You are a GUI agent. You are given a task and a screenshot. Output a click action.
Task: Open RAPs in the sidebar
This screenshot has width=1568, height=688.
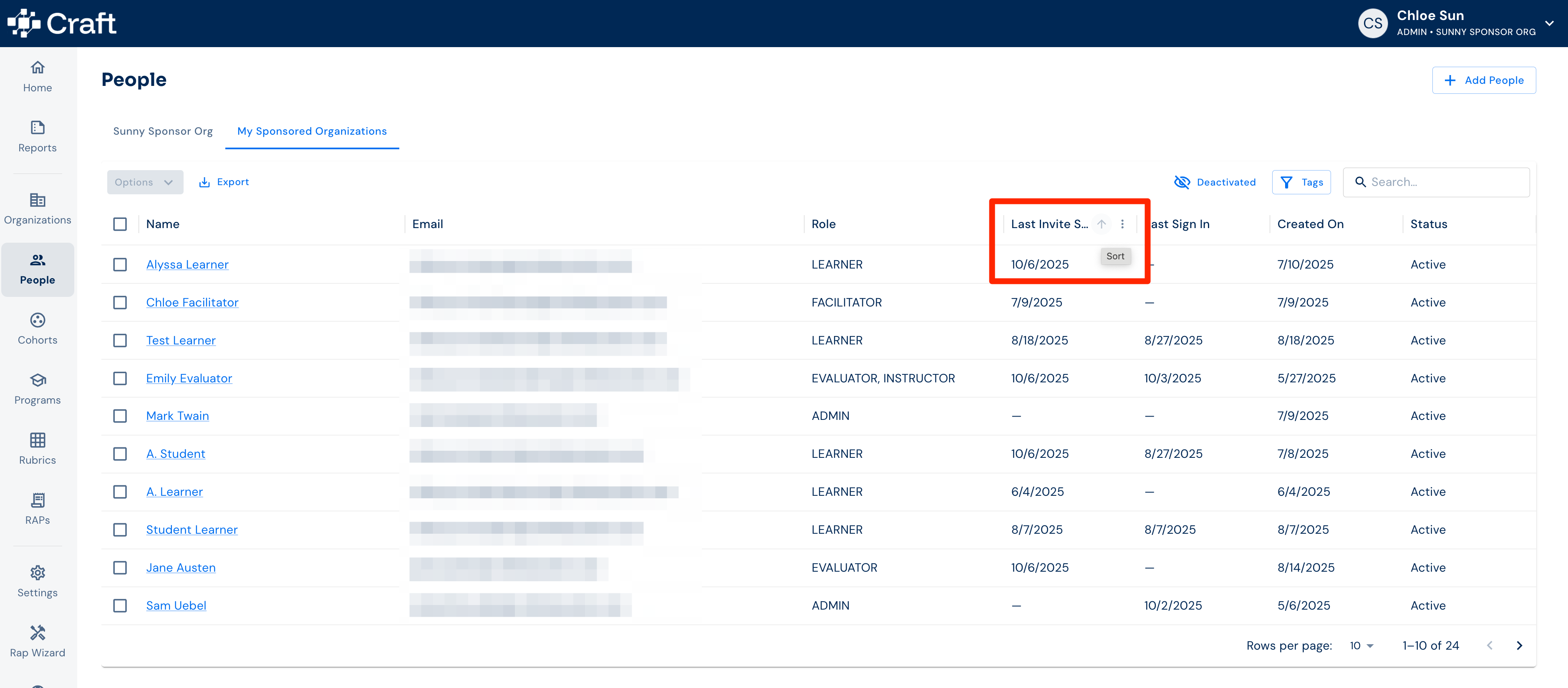click(x=37, y=509)
